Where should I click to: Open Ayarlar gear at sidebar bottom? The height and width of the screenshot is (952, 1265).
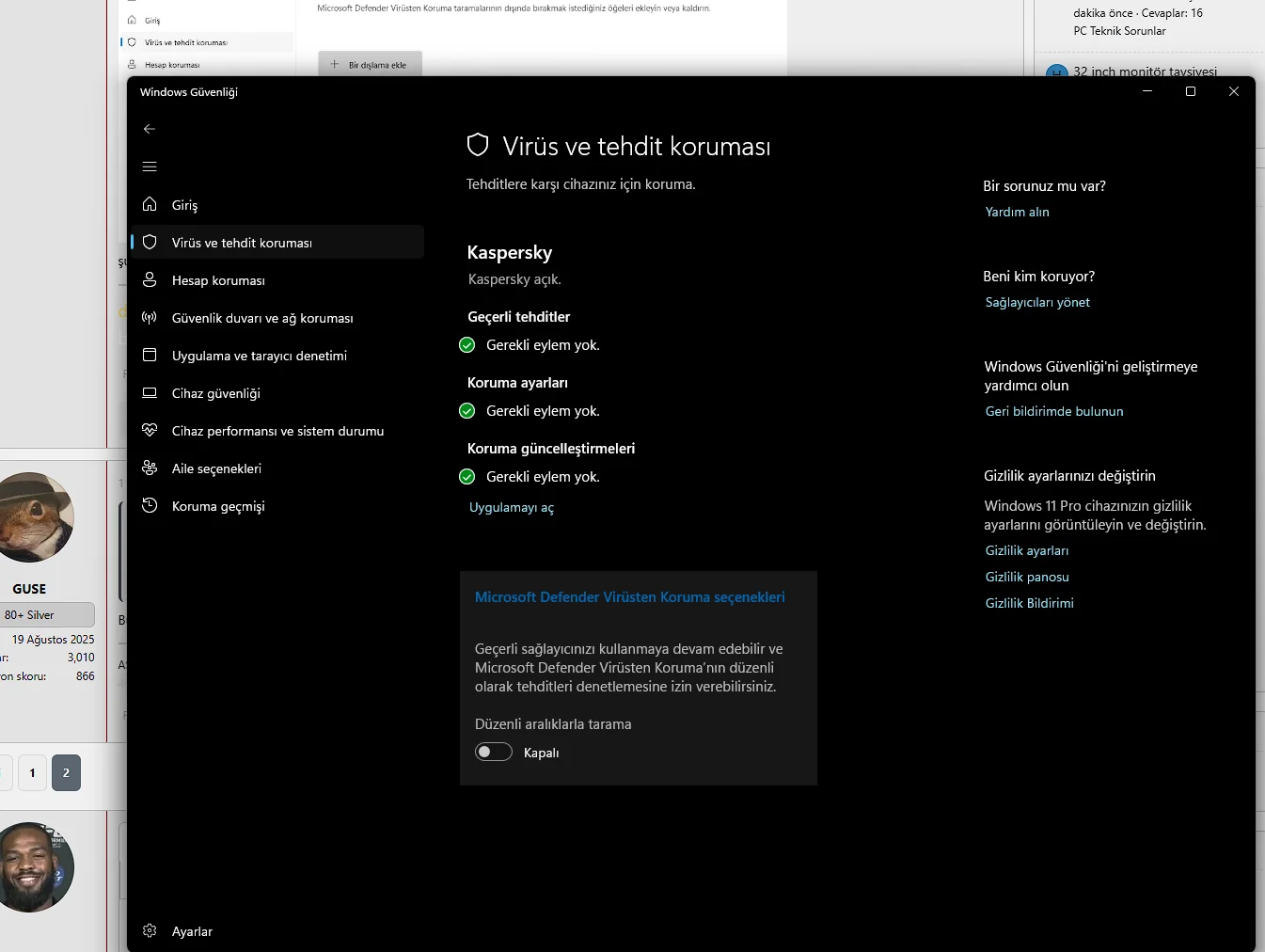tap(150, 930)
